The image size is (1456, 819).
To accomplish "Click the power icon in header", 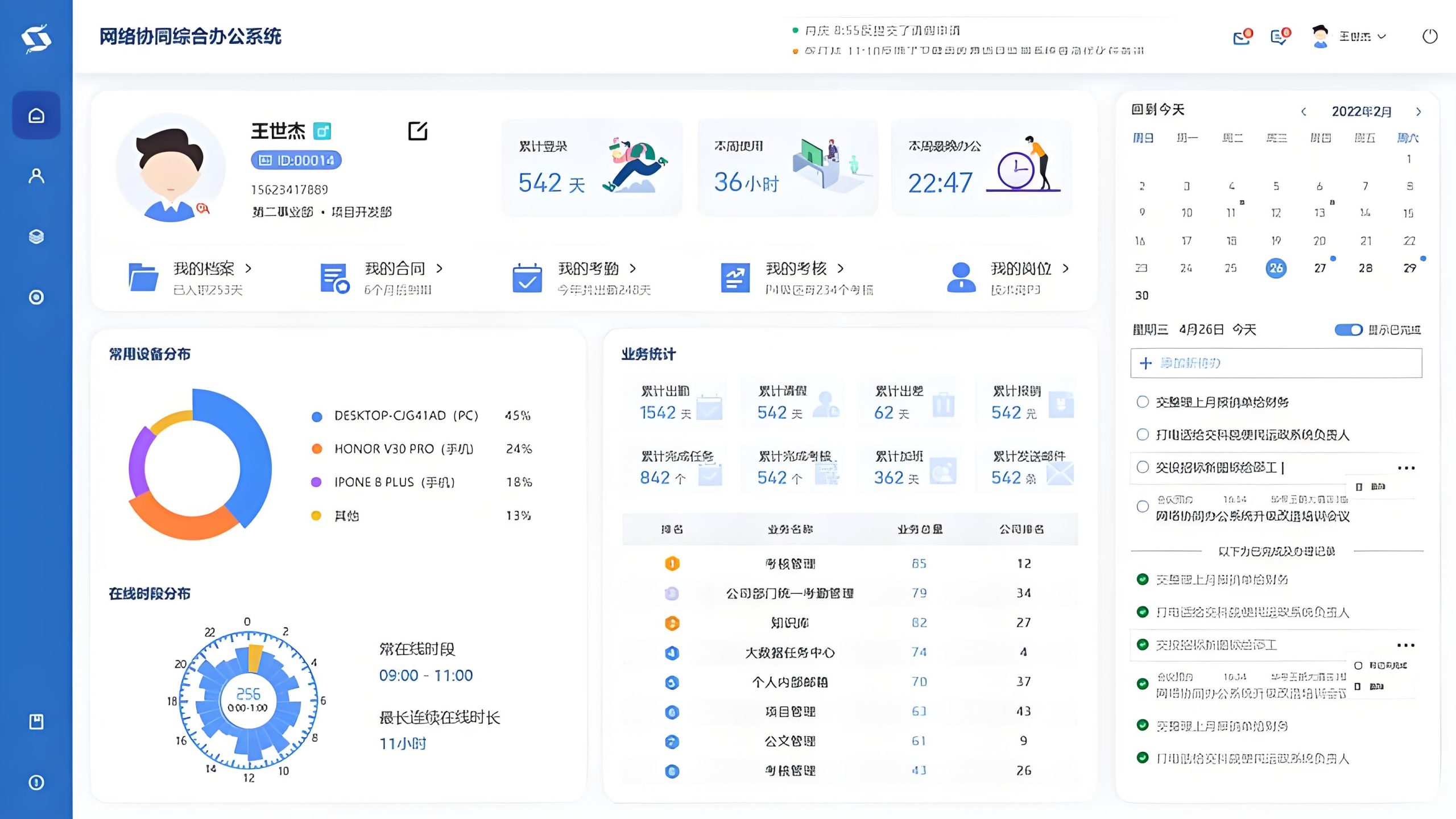I will click(x=1430, y=36).
